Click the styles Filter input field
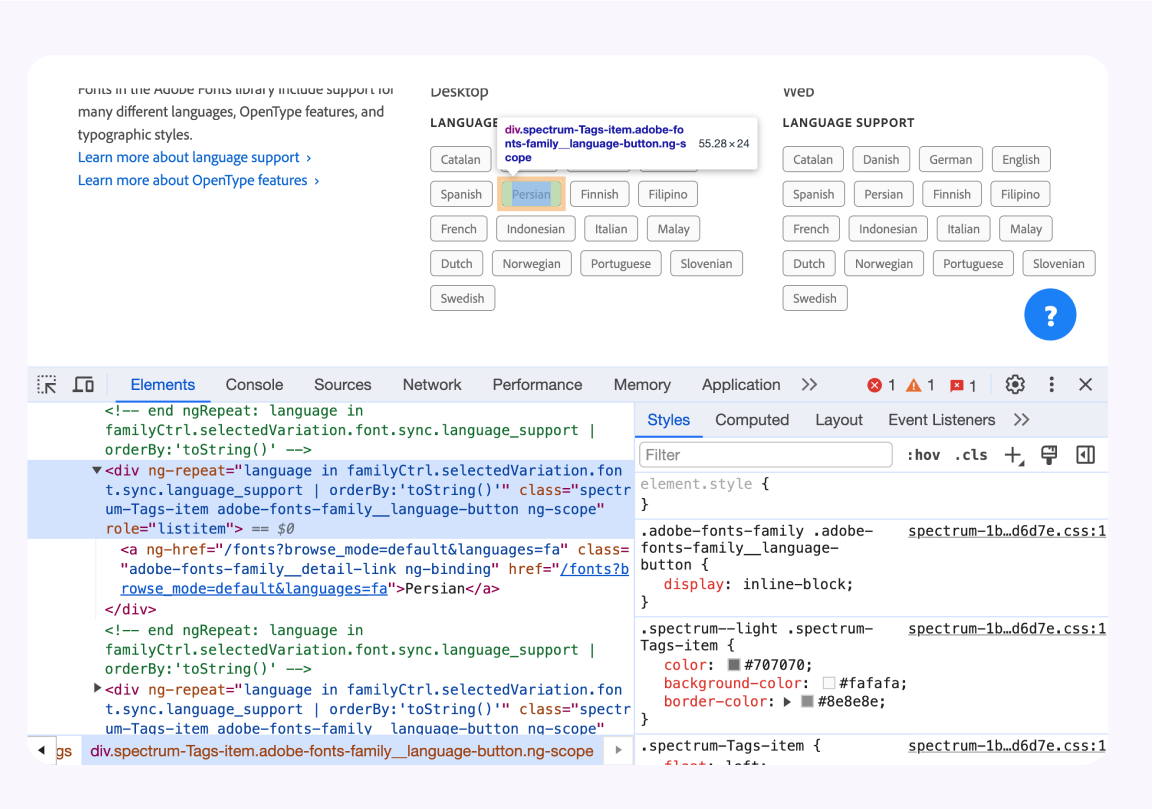Viewport: 1152px width, 809px height. pyautogui.click(x=765, y=454)
